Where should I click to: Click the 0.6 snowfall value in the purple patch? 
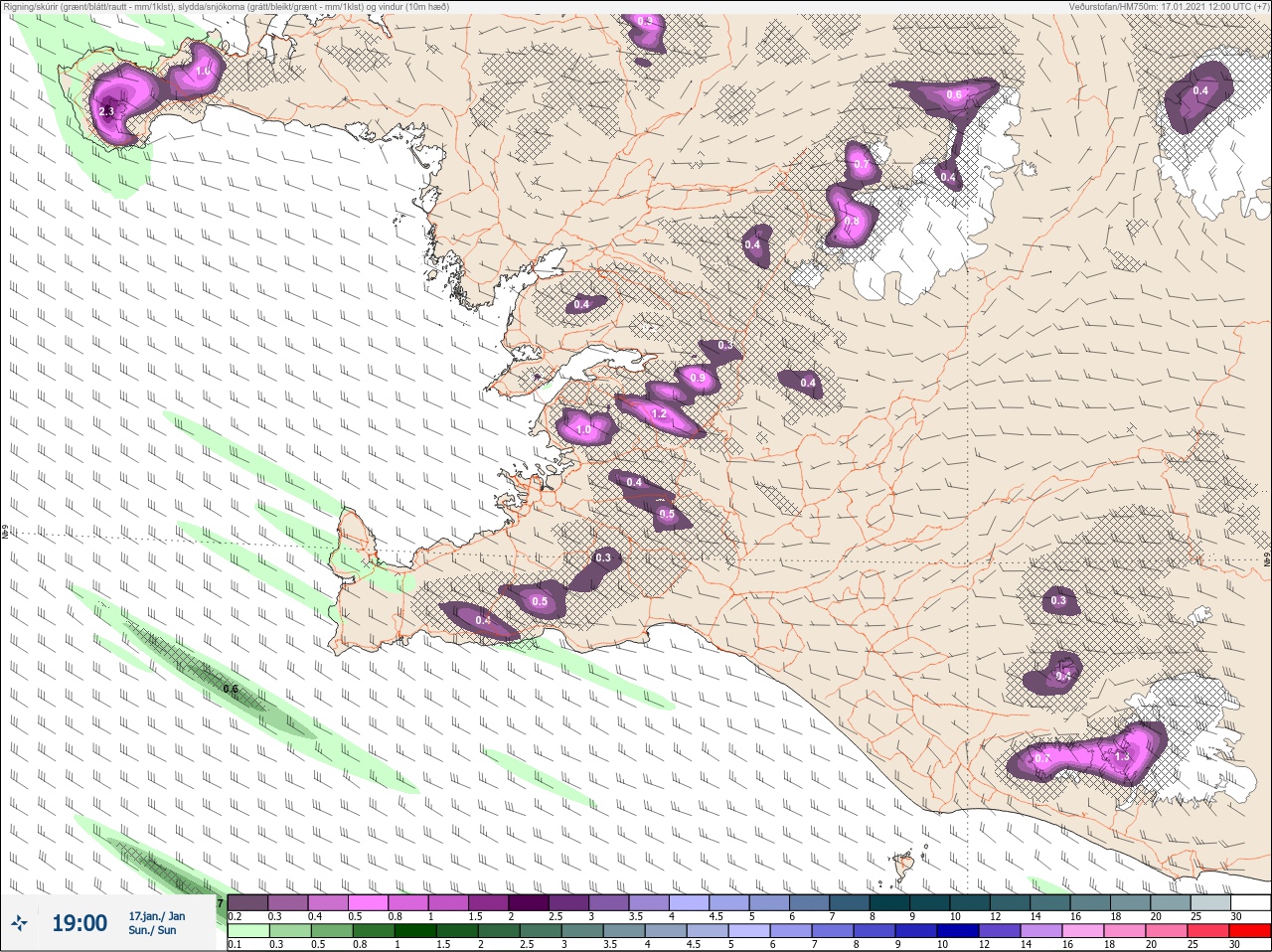click(954, 94)
